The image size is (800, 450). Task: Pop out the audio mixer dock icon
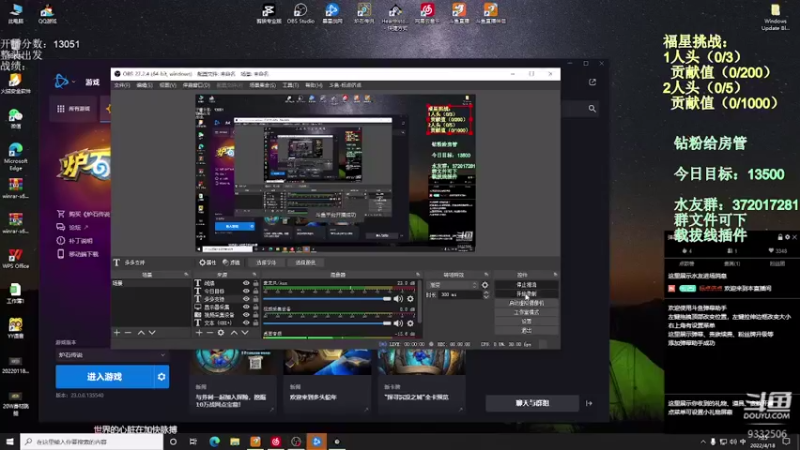[x=418, y=274]
